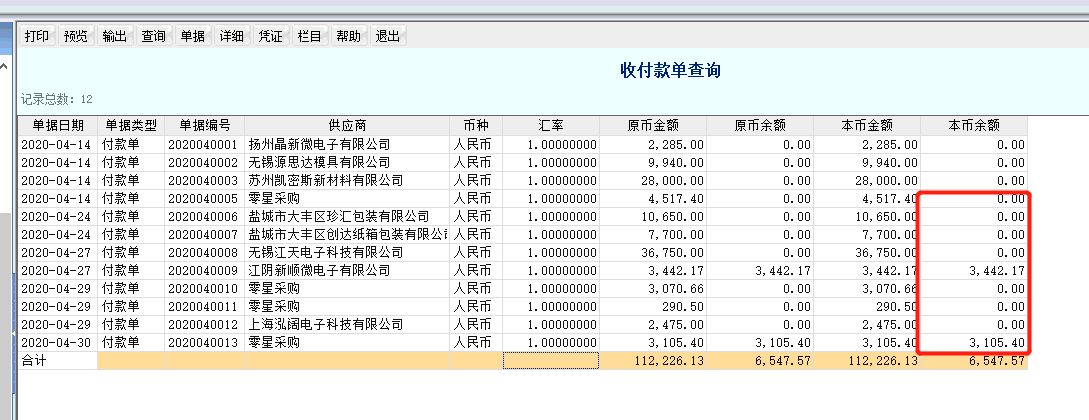The width and height of the screenshot is (1089, 420).
Task: Click the 112,226.13 原币金额 total
Action: [x=653, y=361]
